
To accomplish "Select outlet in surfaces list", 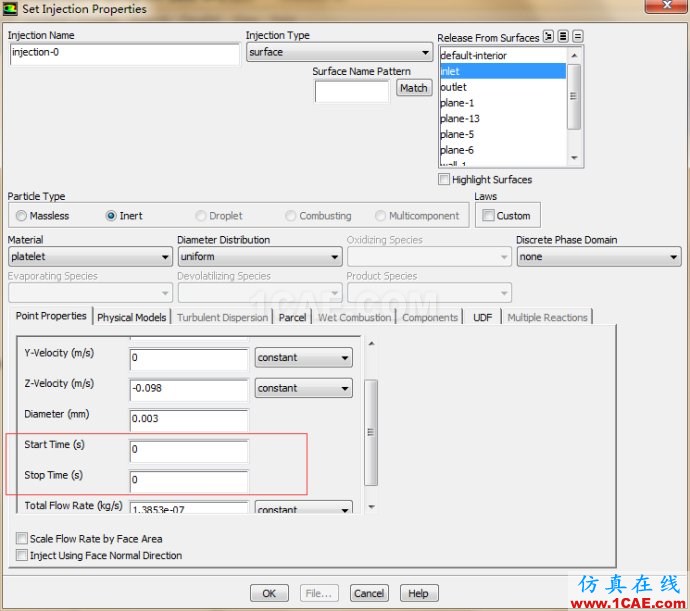I will pos(503,87).
